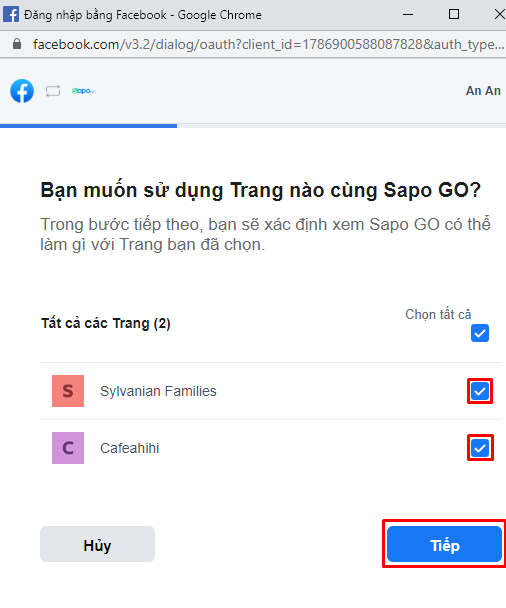Click the 'Cafeahihi' page name
Image resolution: width=506 pixels, height=608 pixels.
pos(130,448)
